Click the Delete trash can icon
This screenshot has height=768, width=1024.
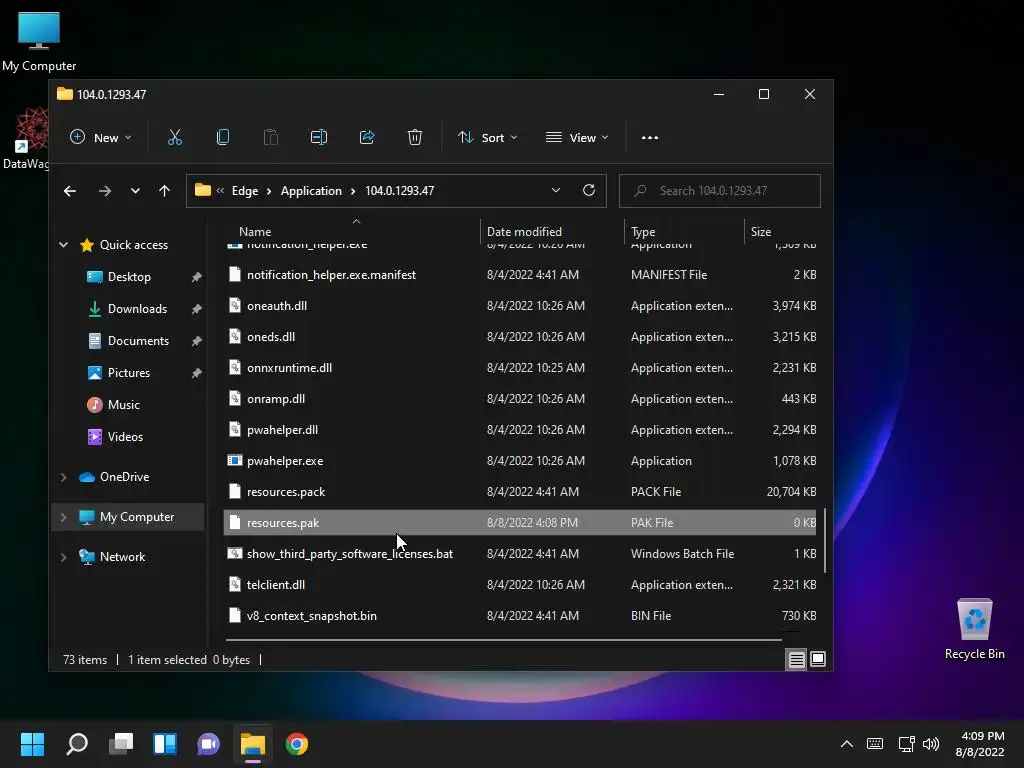coord(415,137)
